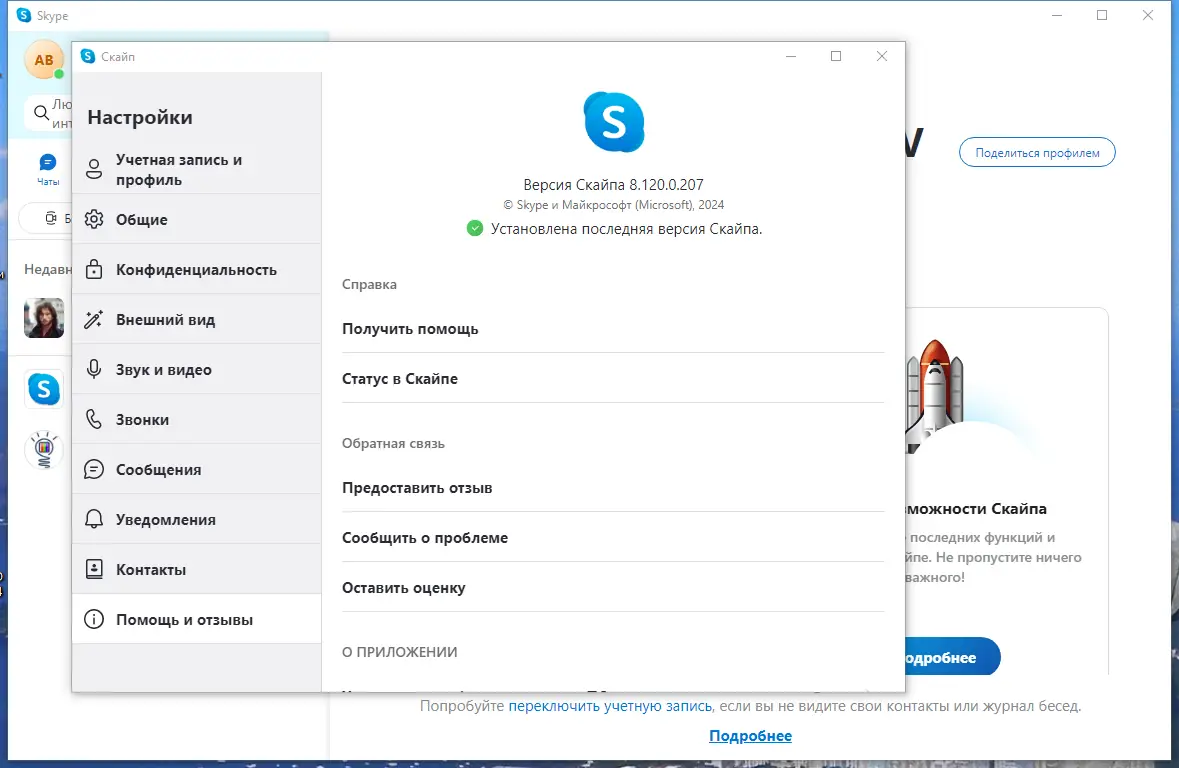Open the Общие settings section

[196, 220]
